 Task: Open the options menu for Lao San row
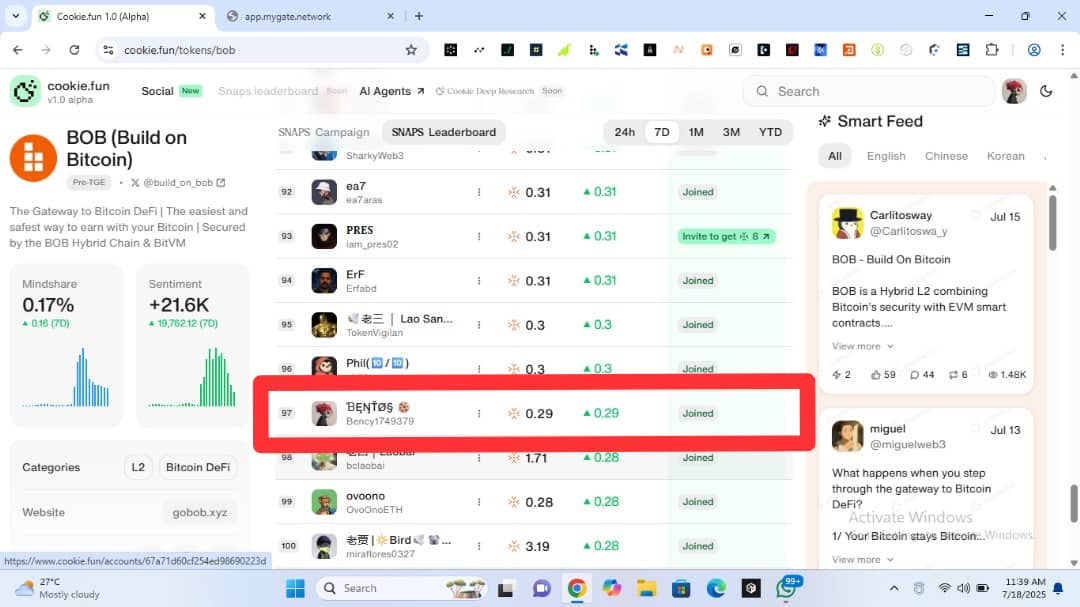479,325
